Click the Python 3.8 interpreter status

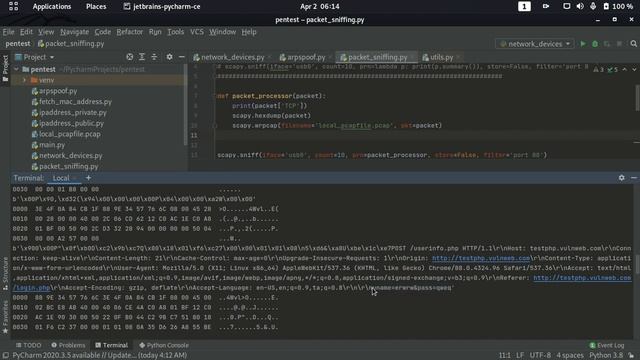click(606, 355)
